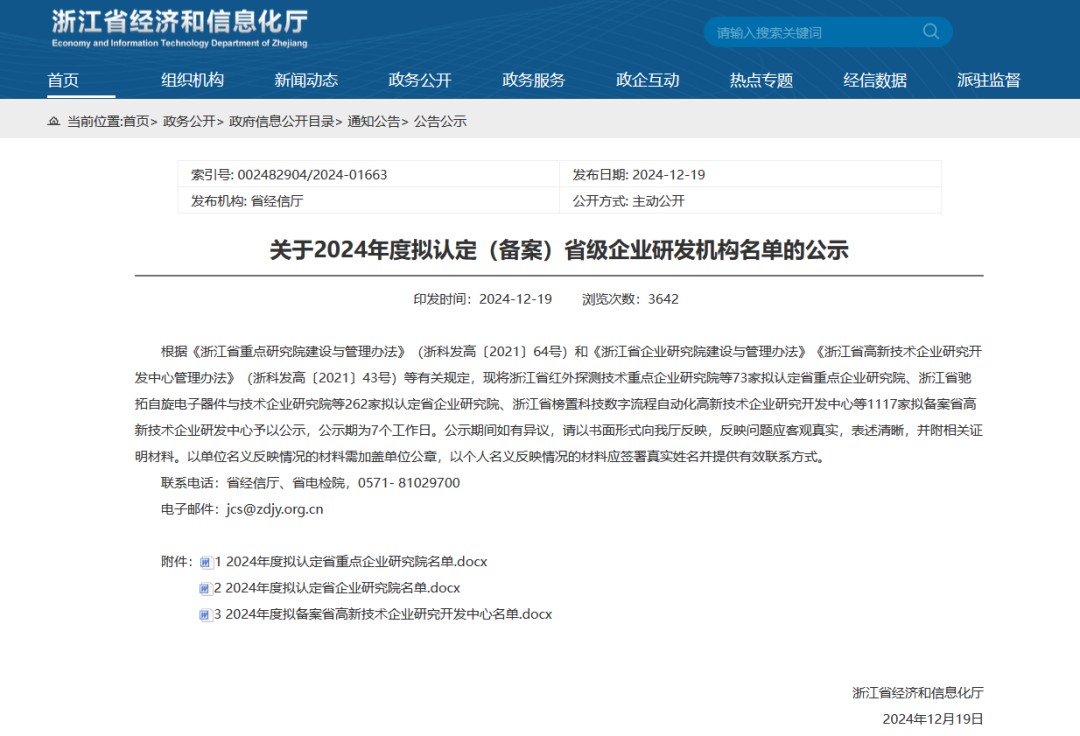Click the search magnifier icon

pyautogui.click(x=931, y=31)
